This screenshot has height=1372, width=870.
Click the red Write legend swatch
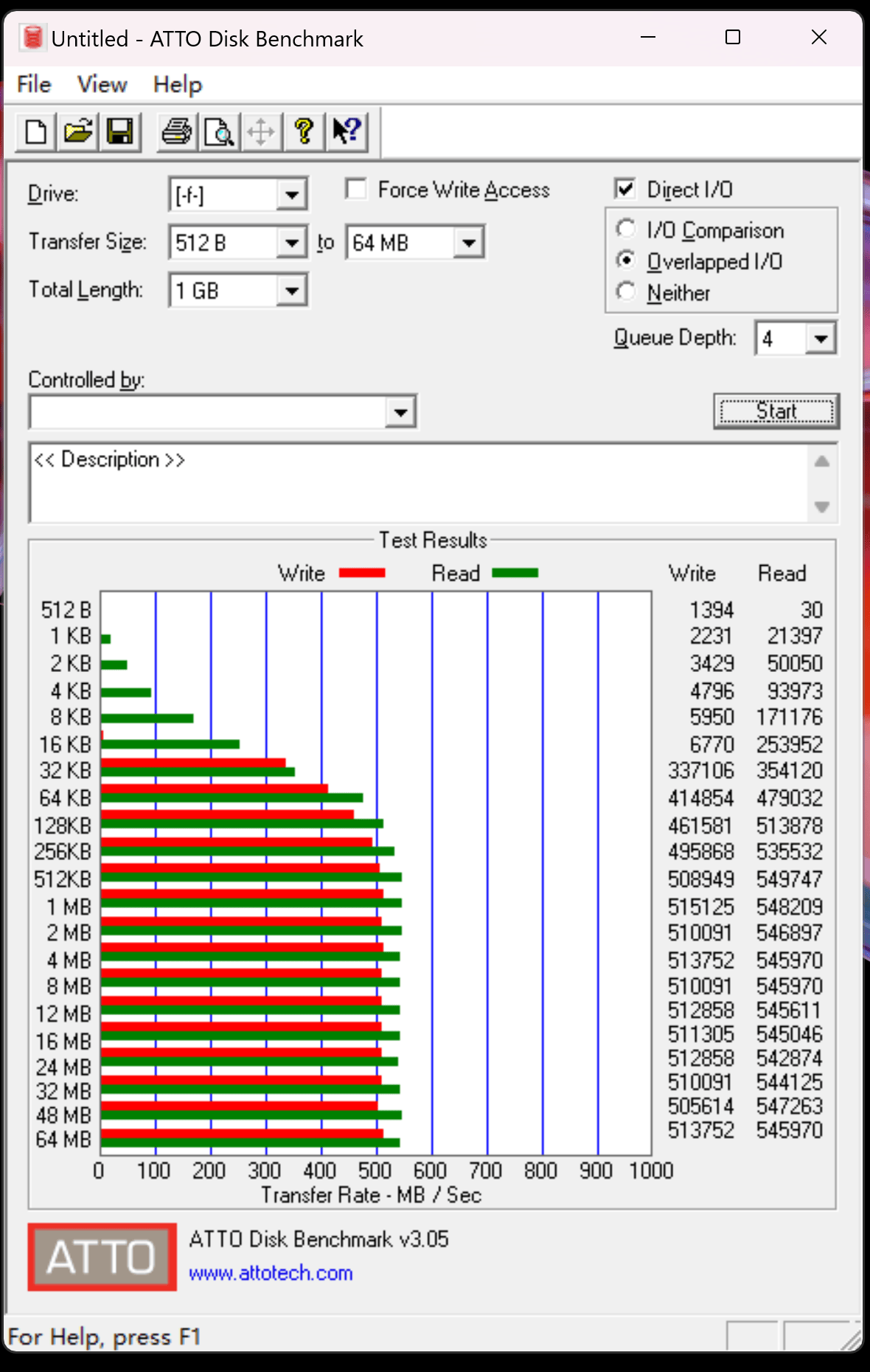tap(362, 573)
